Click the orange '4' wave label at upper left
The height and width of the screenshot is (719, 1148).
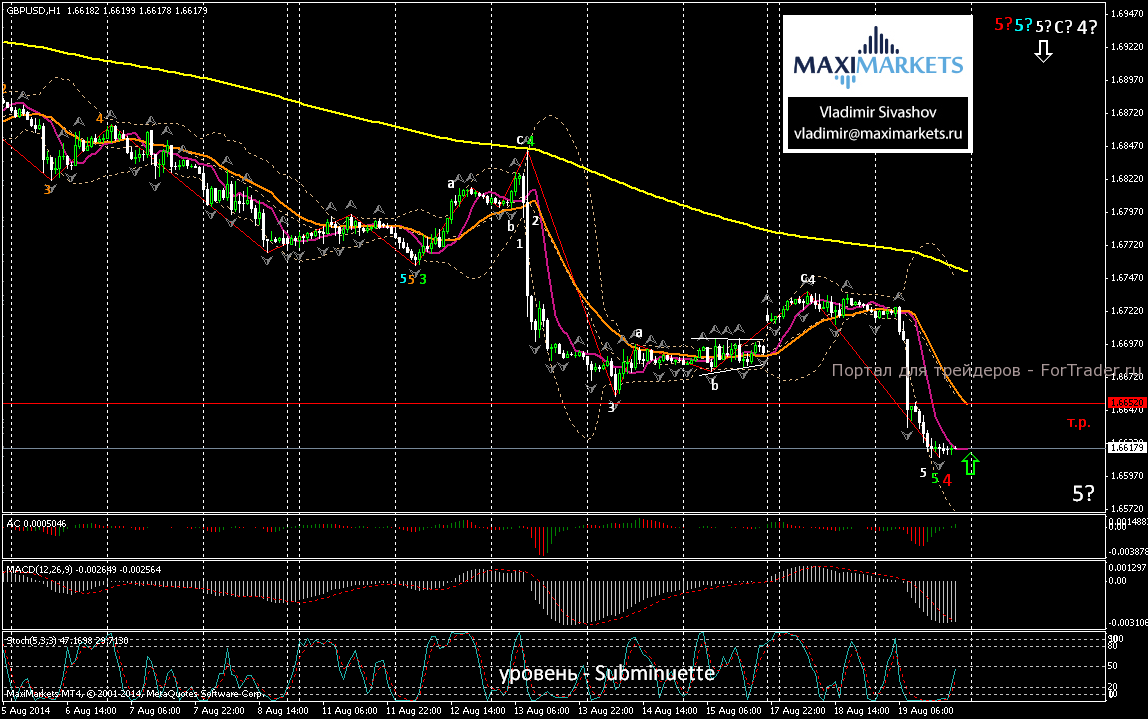(x=99, y=118)
